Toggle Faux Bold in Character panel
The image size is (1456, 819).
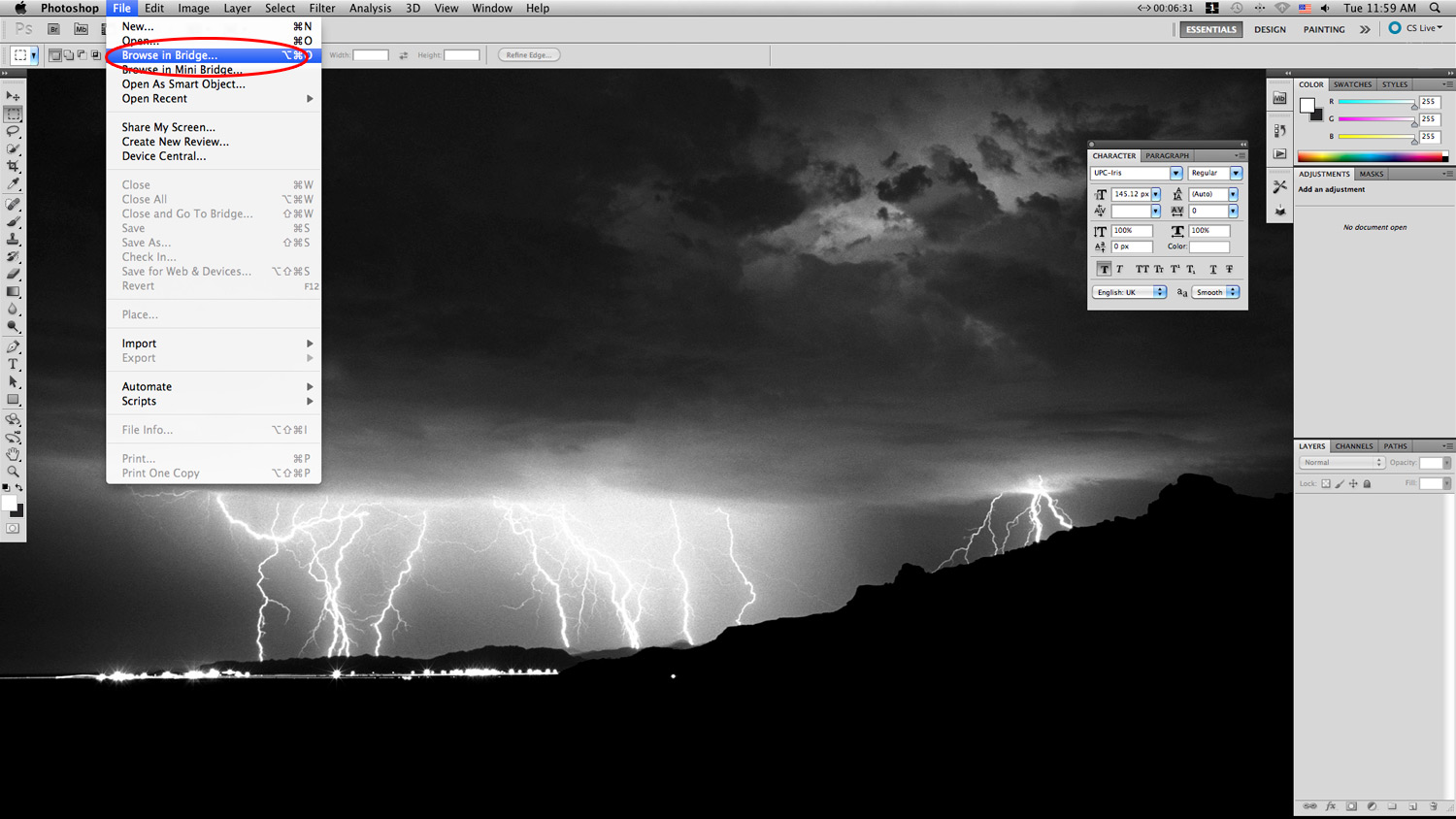coord(1104,269)
